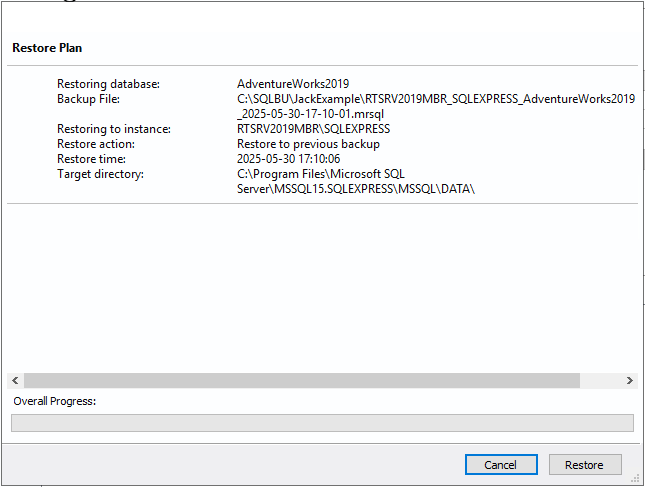645x487 pixels.
Task: Click the horizontal scrollbar left arrow
Action: (x=15, y=380)
